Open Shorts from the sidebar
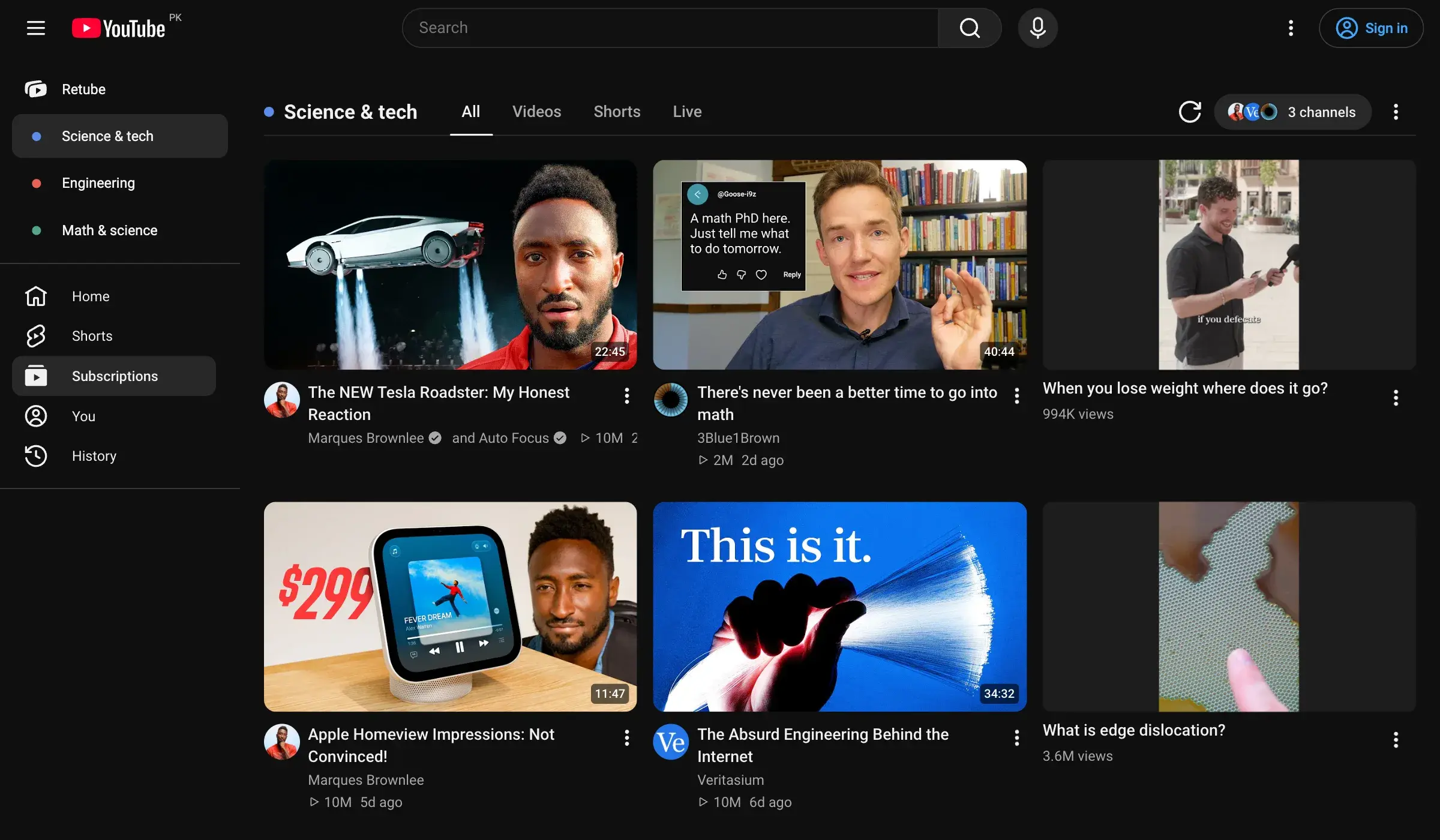Screen dimensions: 1440x840 tap(114, 336)
